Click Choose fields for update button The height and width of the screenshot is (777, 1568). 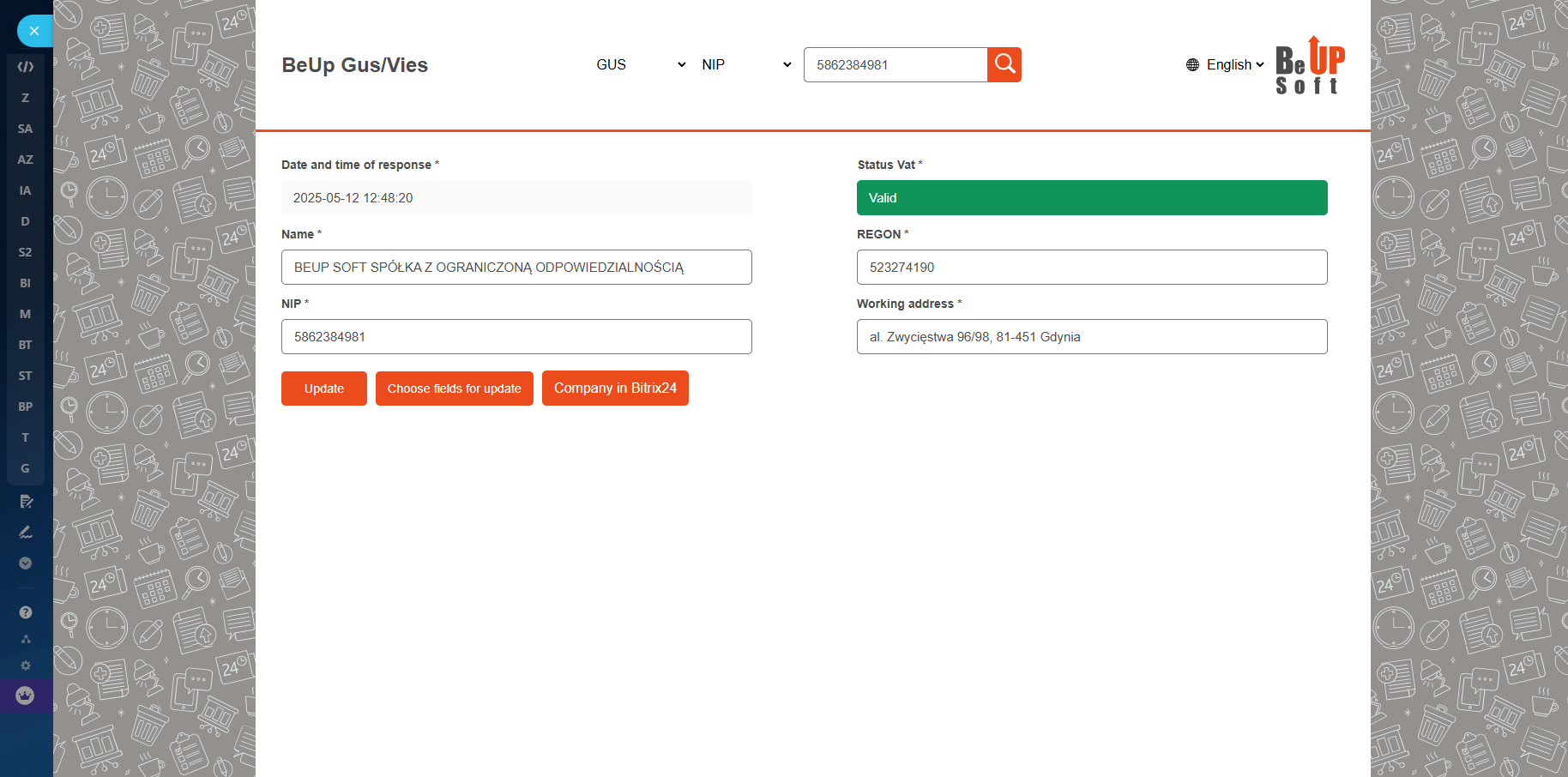pyautogui.click(x=454, y=388)
